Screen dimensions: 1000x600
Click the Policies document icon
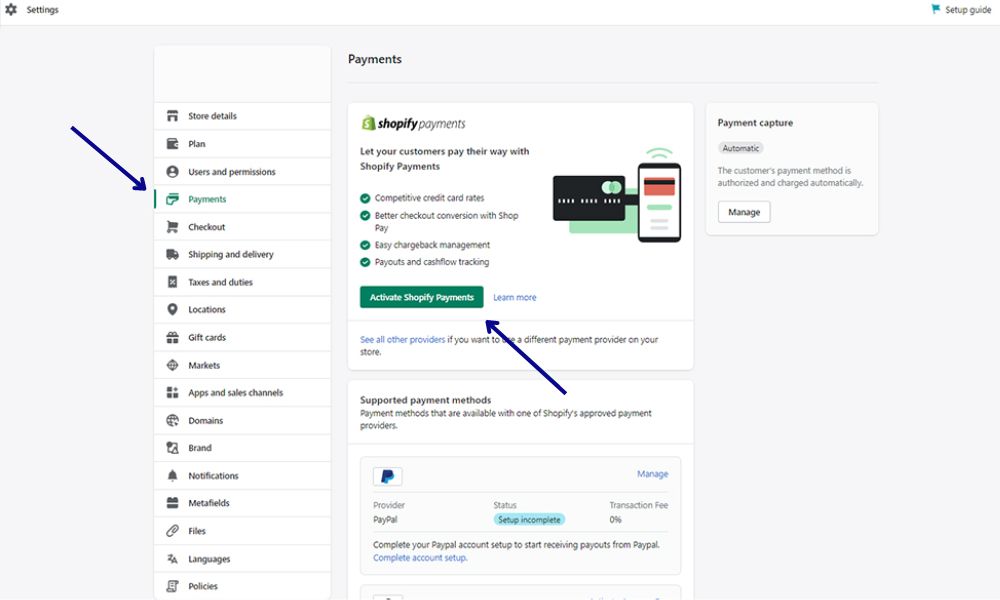pyautogui.click(x=172, y=586)
